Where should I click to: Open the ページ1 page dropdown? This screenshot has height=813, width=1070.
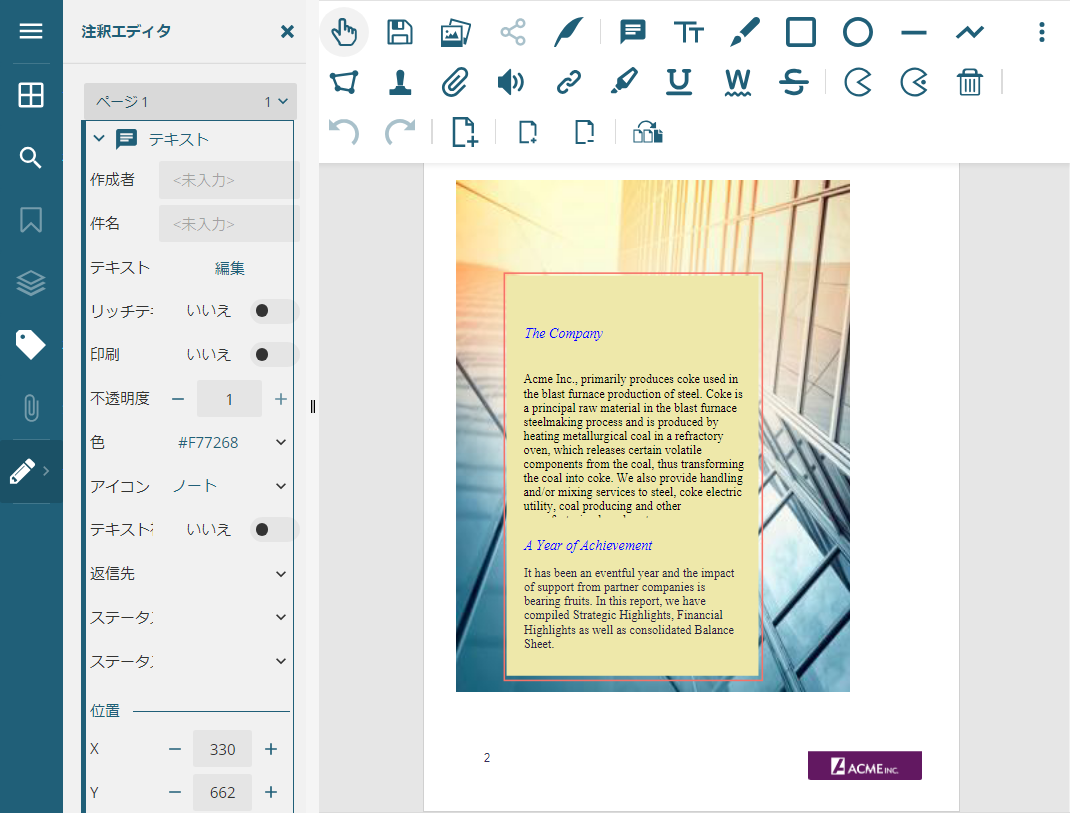pyautogui.click(x=190, y=102)
